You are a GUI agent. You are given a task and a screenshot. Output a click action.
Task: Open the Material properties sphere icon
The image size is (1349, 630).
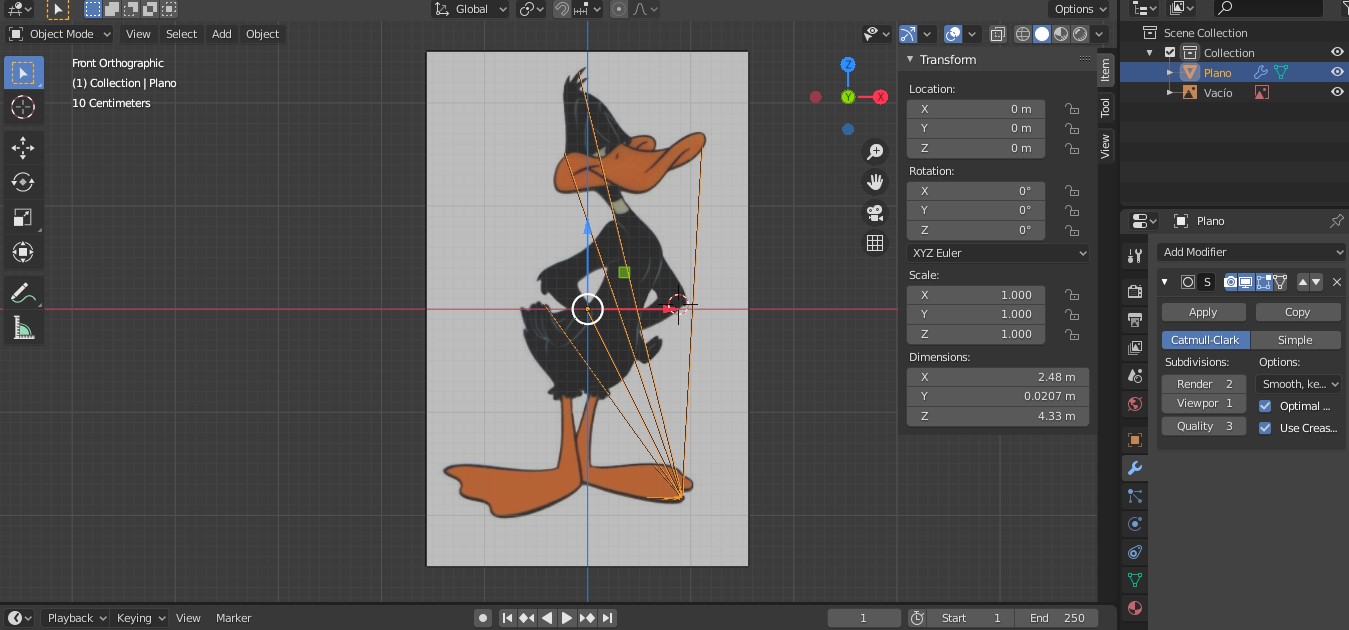tap(1134, 608)
